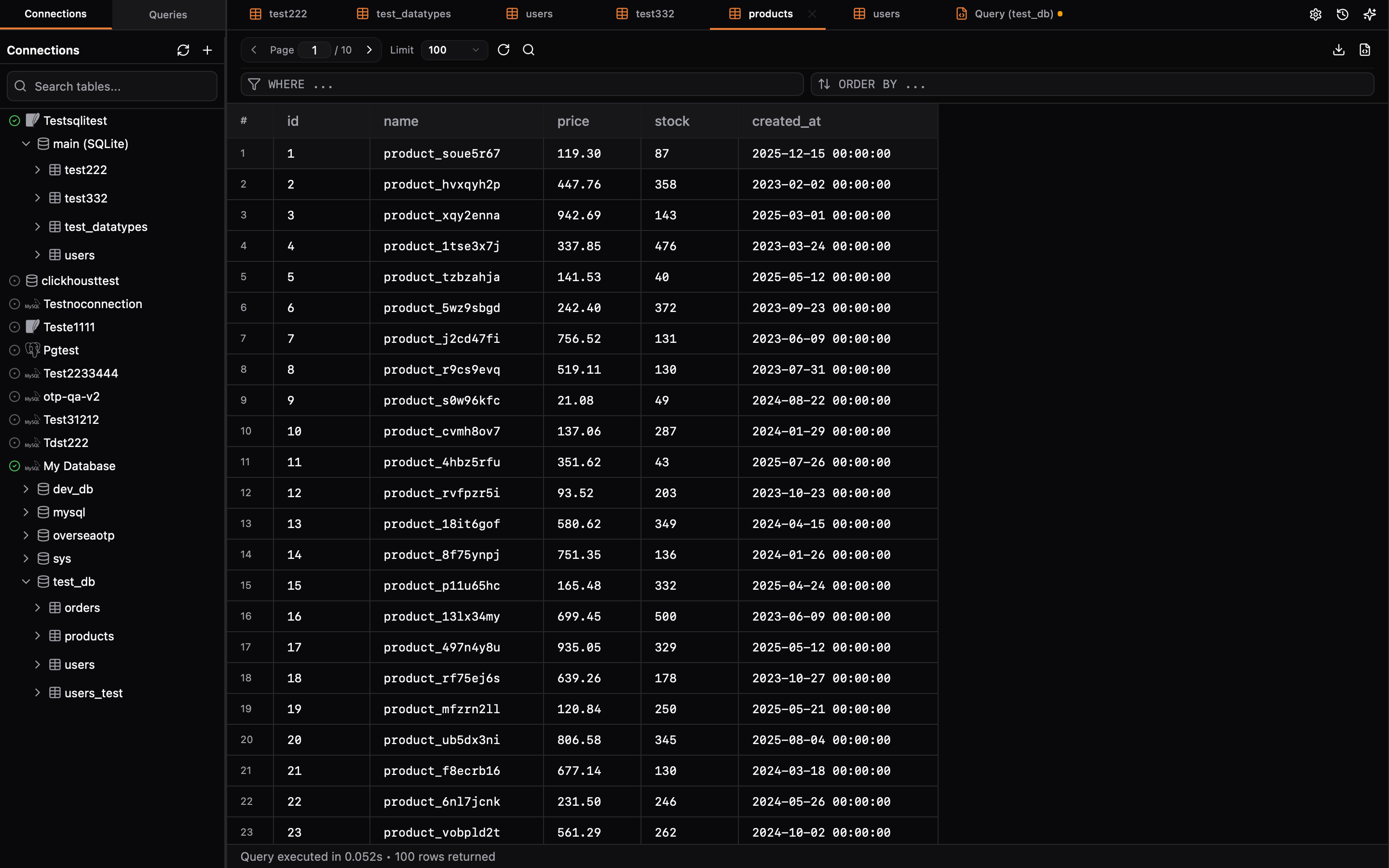Collapse the test_db database tree

(x=26, y=582)
